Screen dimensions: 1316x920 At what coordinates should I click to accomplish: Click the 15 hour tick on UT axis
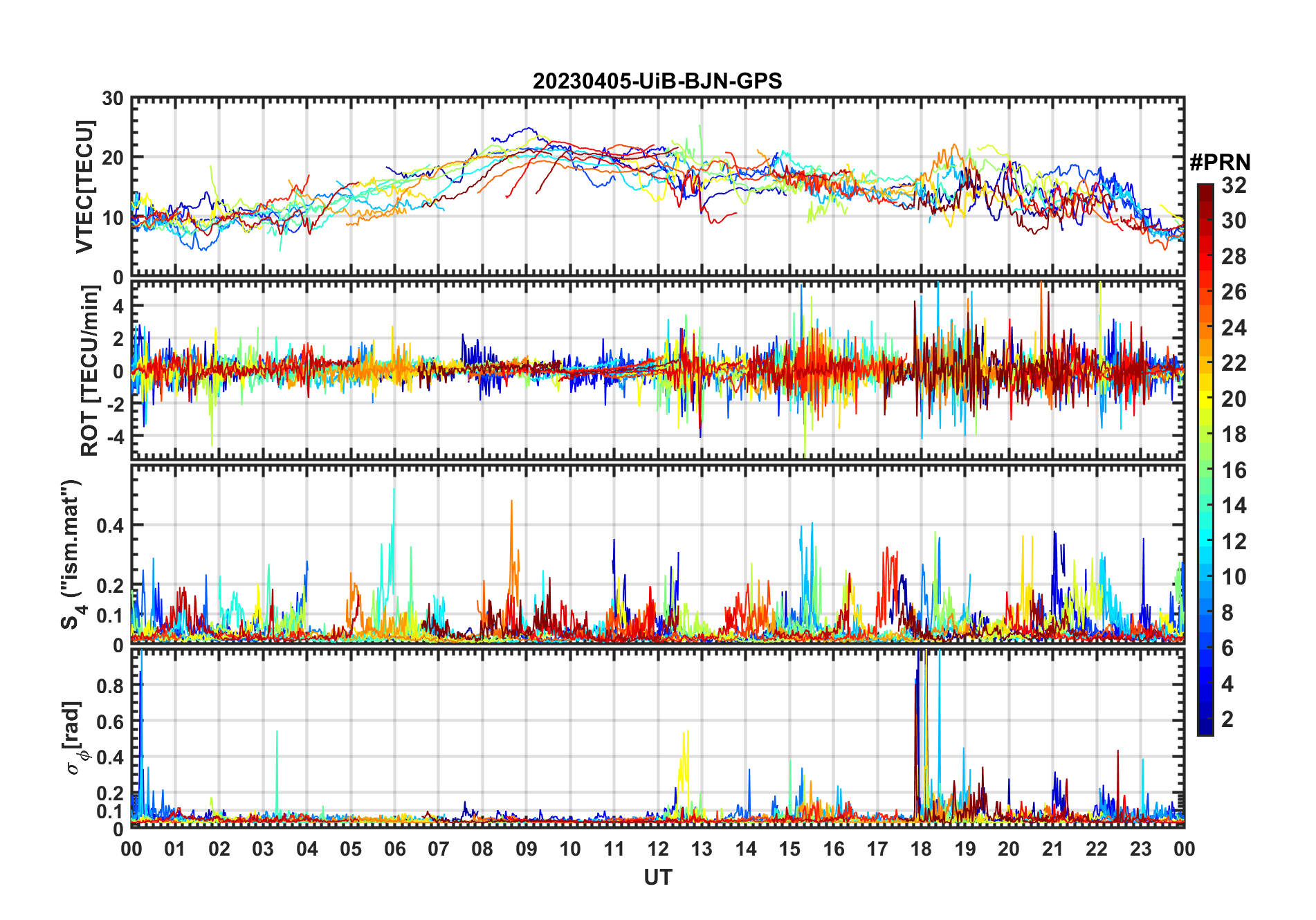pyautogui.click(x=789, y=849)
